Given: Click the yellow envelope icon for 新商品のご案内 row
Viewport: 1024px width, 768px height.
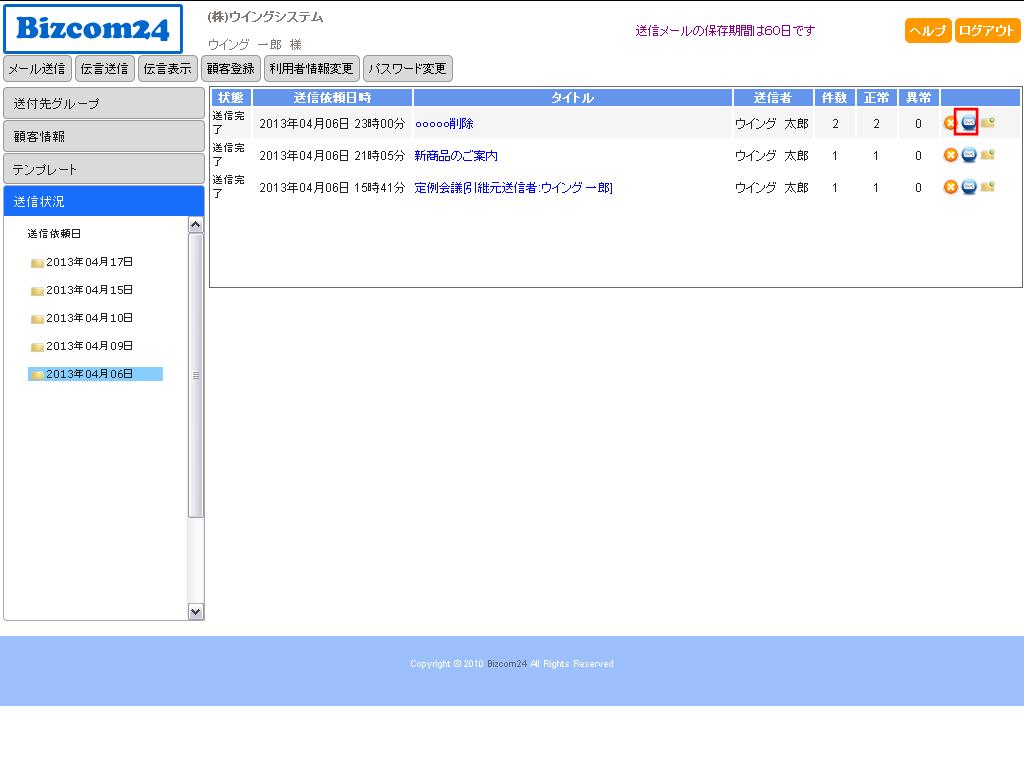Looking at the screenshot, I should click(x=987, y=155).
